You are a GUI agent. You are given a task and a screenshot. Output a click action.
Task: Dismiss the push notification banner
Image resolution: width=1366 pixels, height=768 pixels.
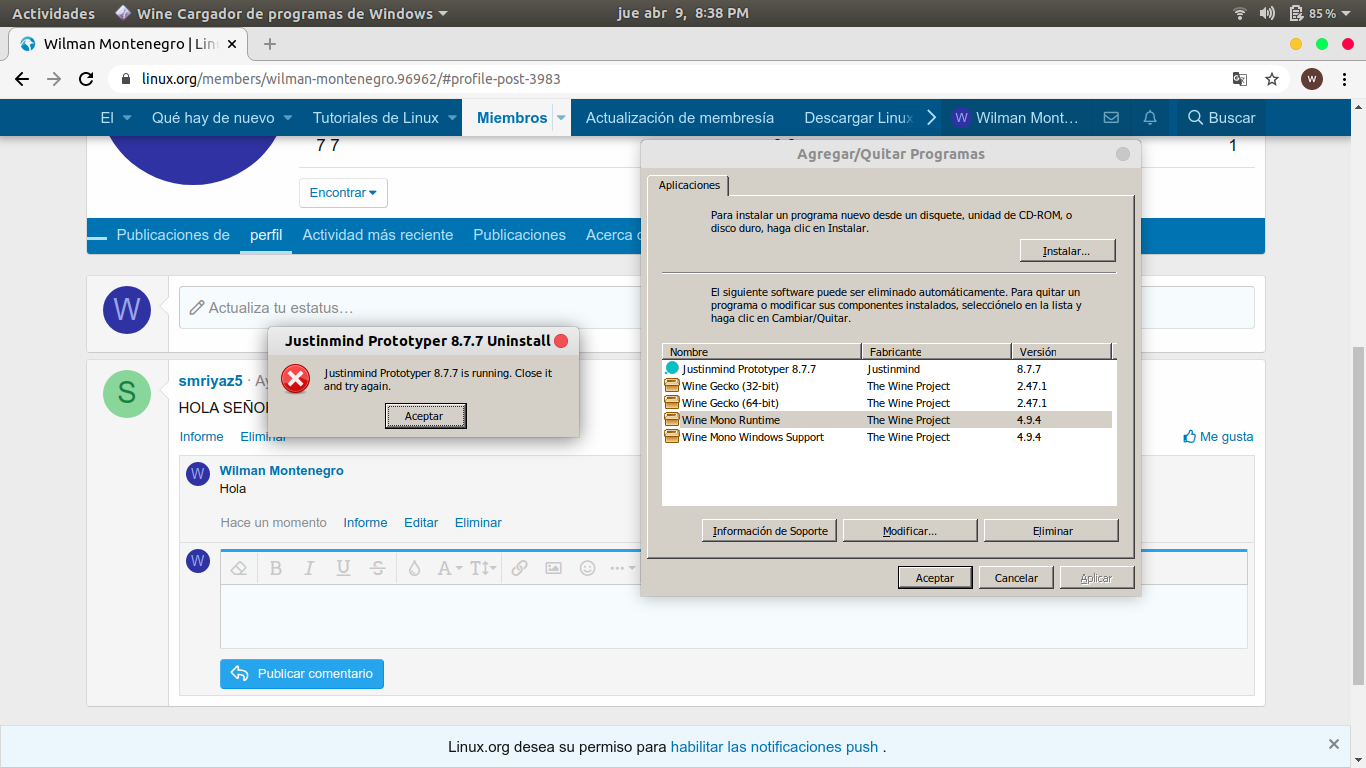(x=1334, y=744)
